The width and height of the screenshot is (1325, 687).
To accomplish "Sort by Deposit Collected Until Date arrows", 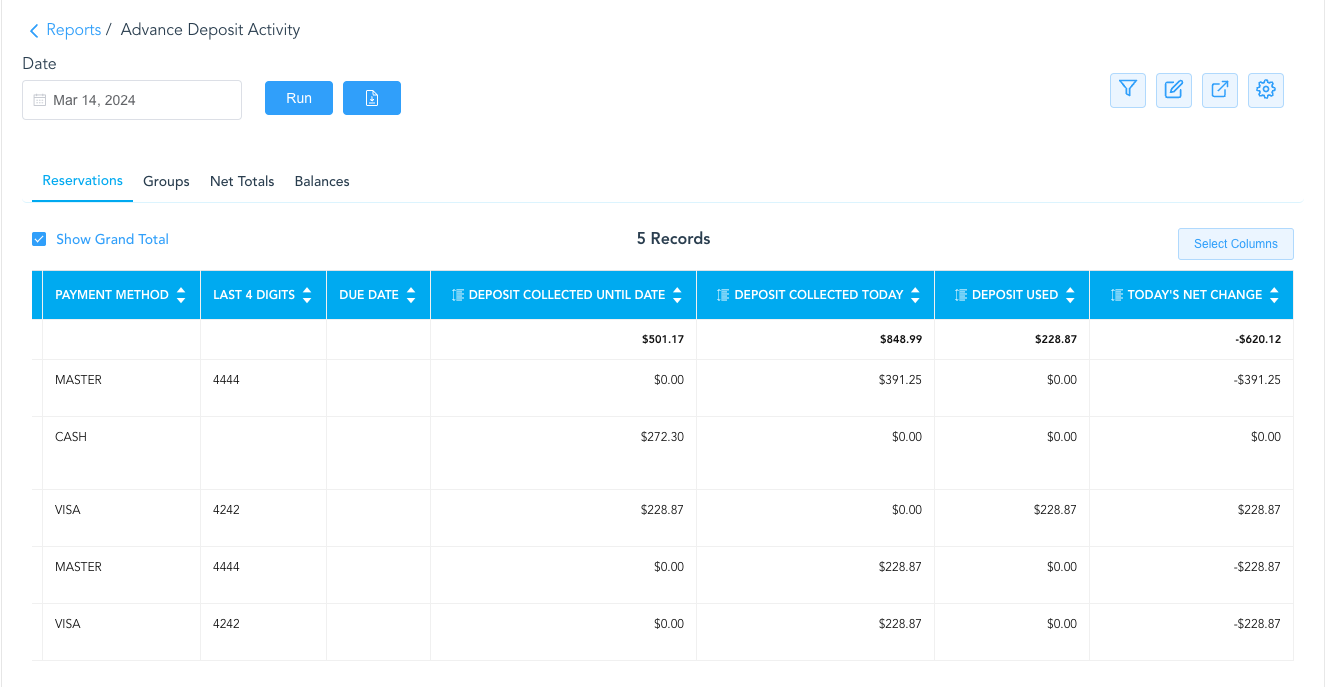I will point(677,295).
